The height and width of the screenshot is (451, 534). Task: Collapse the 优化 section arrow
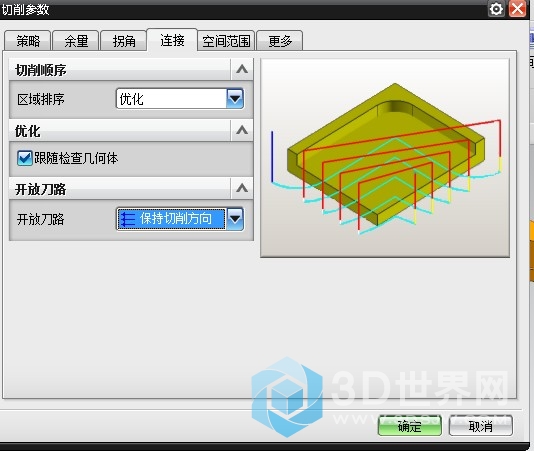coord(242,130)
